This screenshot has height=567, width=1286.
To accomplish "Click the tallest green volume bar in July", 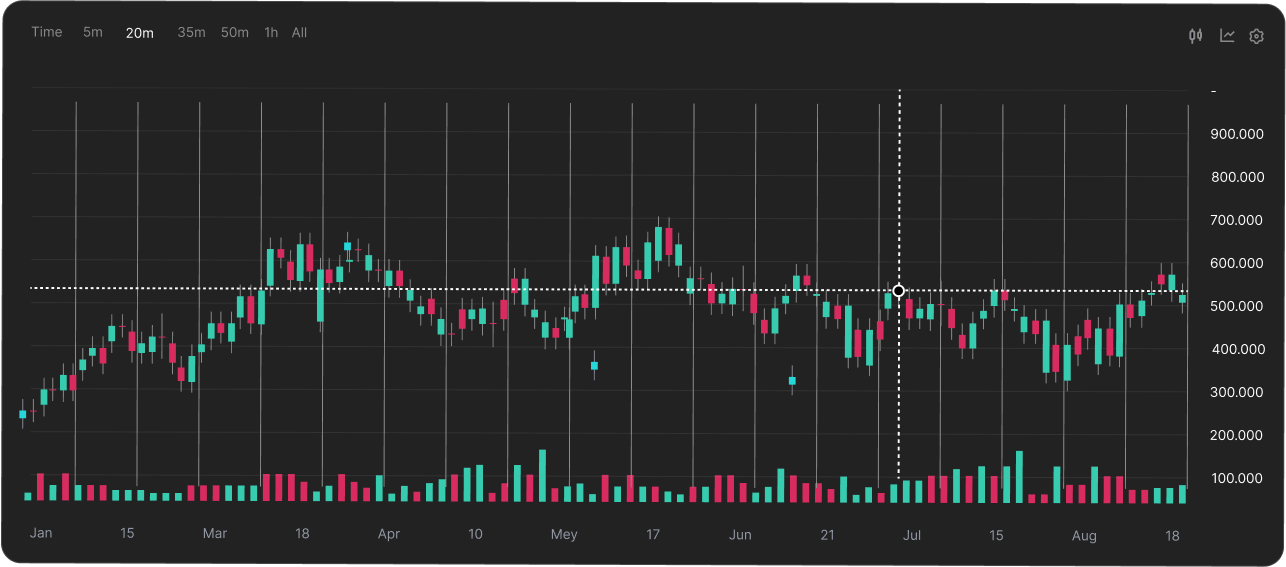I will click(x=1019, y=476).
